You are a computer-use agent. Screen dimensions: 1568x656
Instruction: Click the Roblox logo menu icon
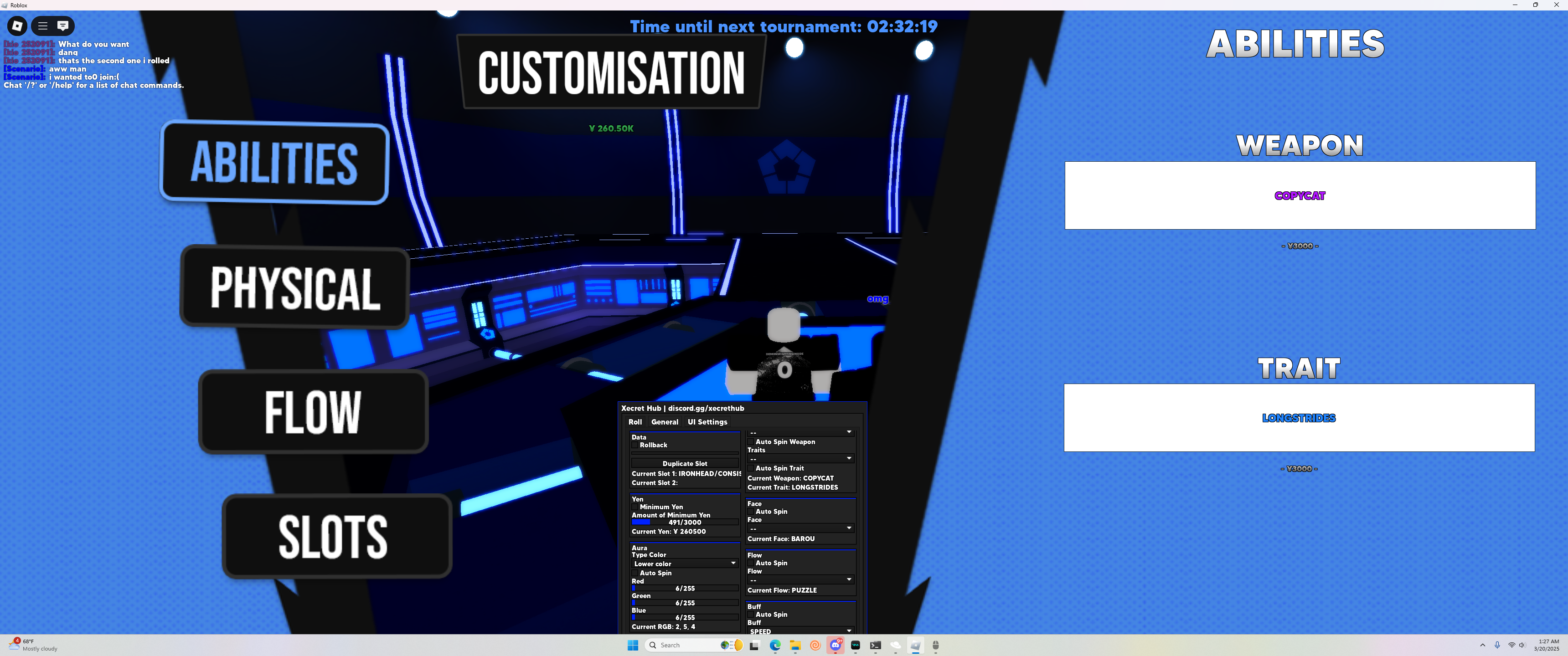tap(17, 26)
